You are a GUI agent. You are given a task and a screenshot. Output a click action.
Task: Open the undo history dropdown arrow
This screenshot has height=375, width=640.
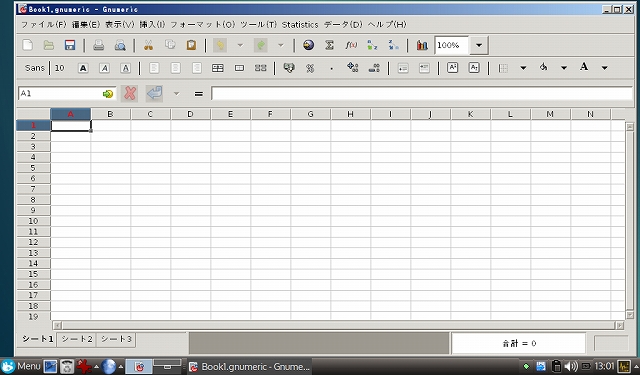tap(240, 45)
